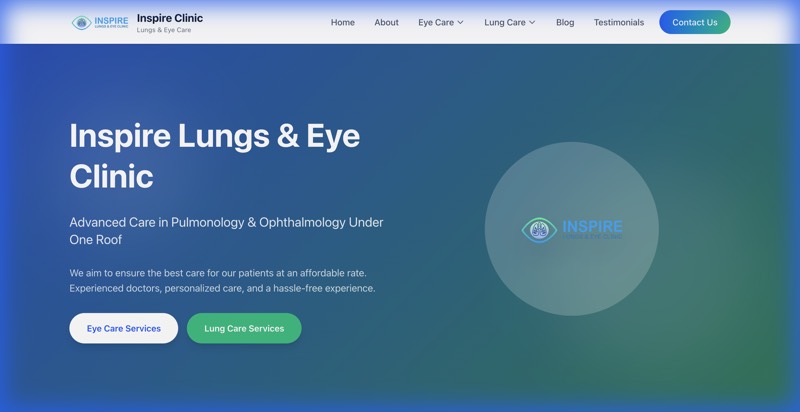Open Lung Care Services button
This screenshot has height=412, width=800.
[244, 328]
